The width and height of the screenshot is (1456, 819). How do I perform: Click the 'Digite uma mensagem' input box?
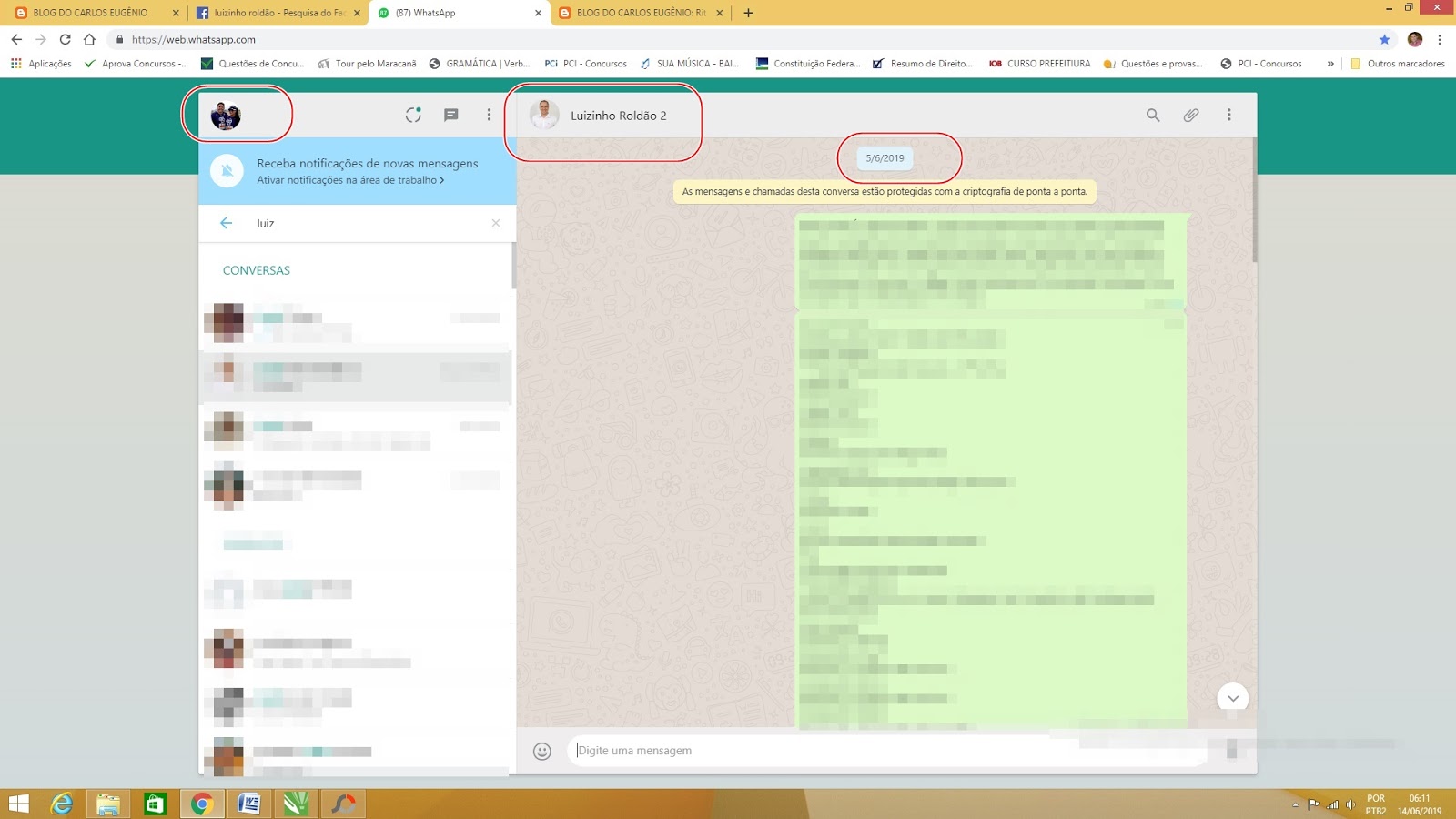[x=887, y=751]
